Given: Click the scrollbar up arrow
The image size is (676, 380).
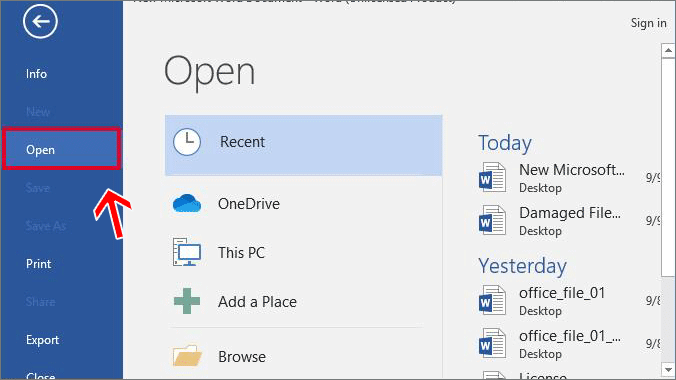Looking at the screenshot, I should point(668,50).
